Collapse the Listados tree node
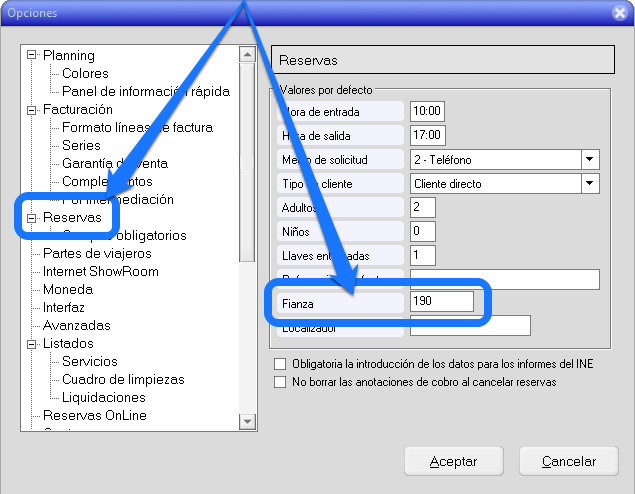635x494 pixels. pos(32,344)
